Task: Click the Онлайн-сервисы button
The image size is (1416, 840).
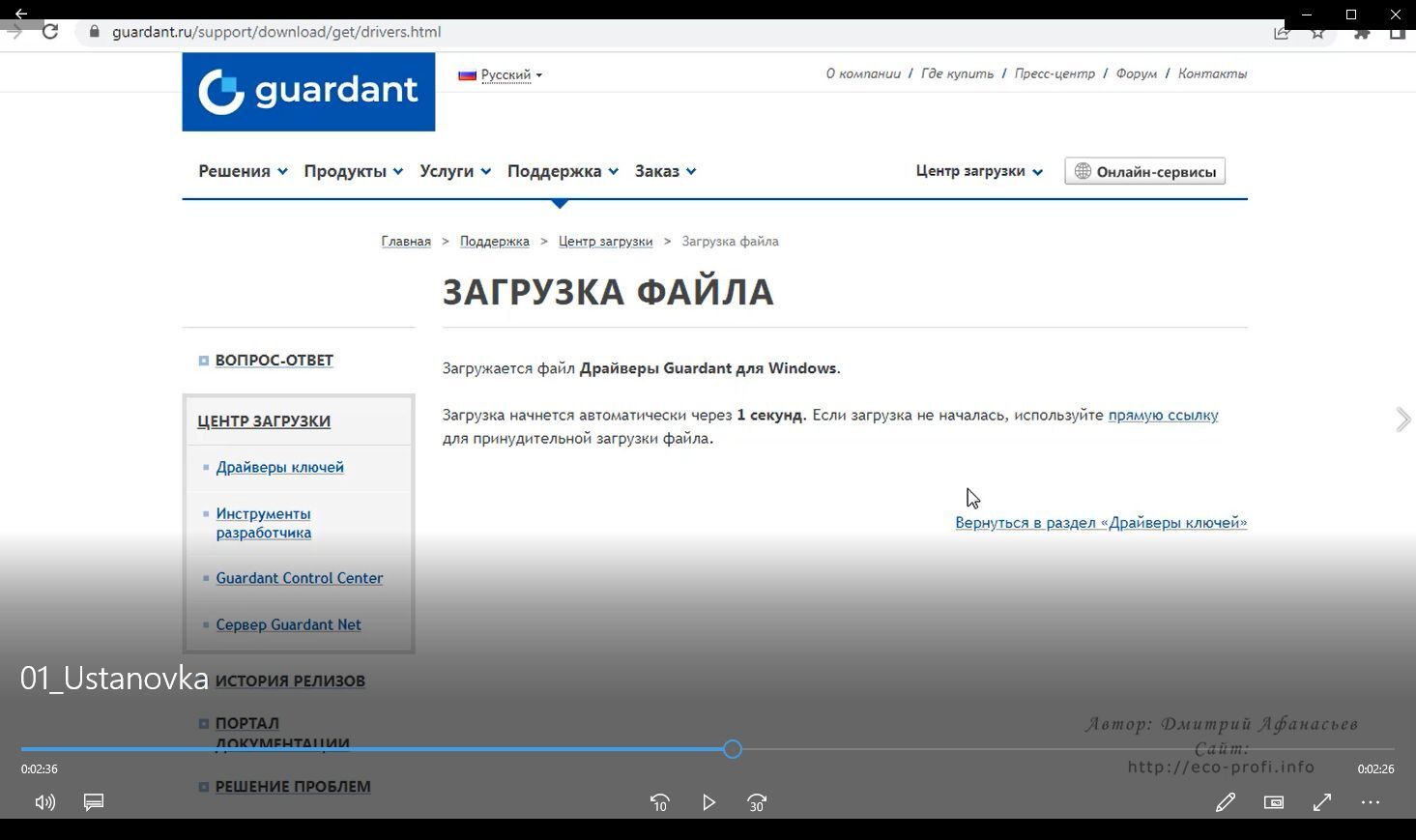Action: pyautogui.click(x=1144, y=171)
